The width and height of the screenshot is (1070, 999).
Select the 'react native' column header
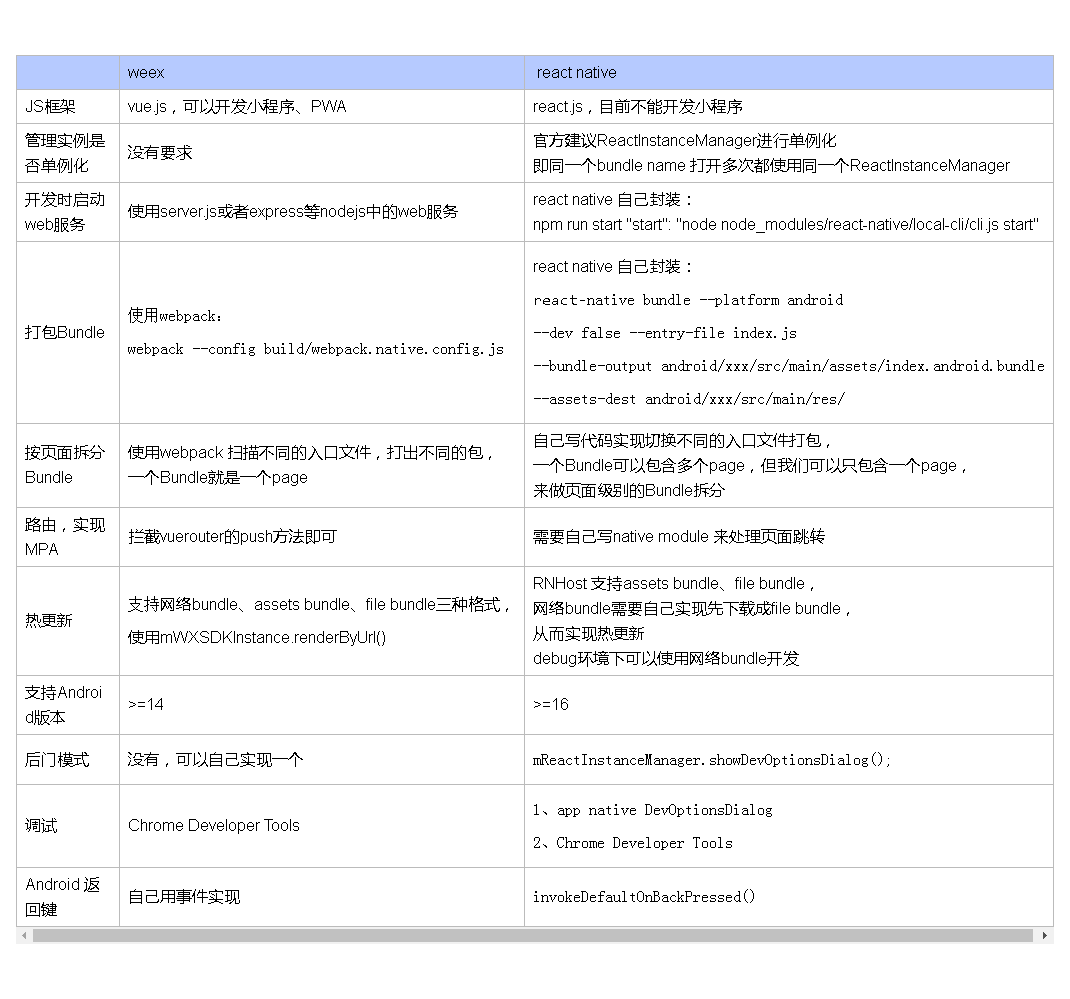pyautogui.click(x=789, y=73)
